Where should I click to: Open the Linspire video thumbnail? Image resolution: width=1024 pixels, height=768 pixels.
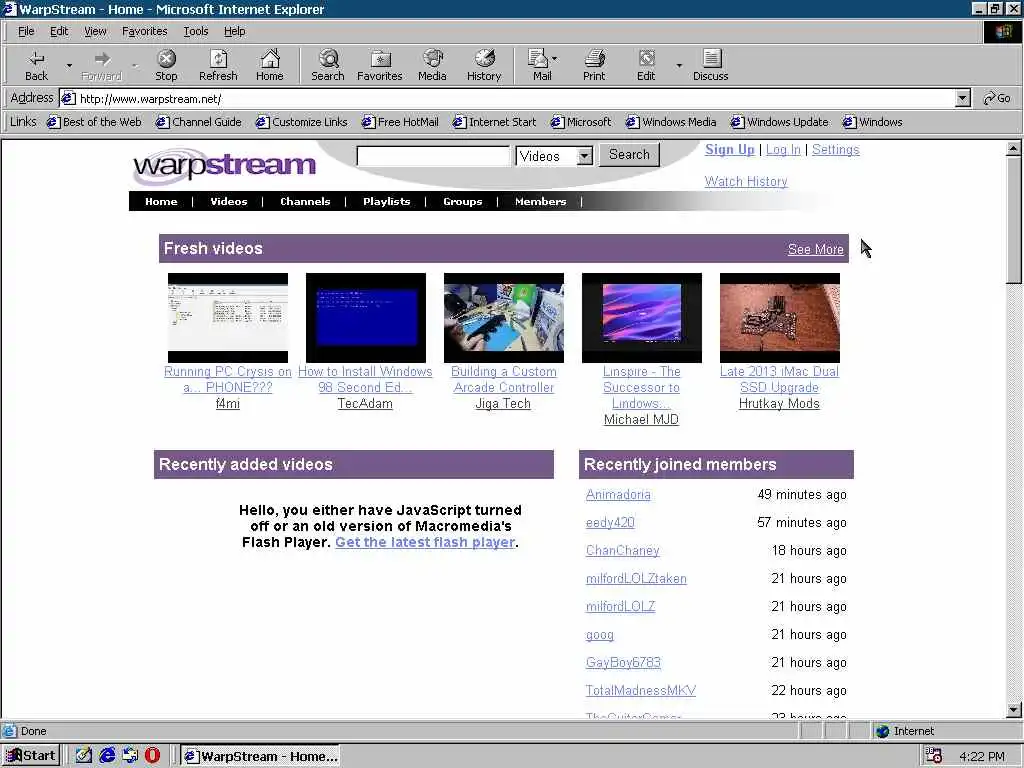tap(642, 317)
